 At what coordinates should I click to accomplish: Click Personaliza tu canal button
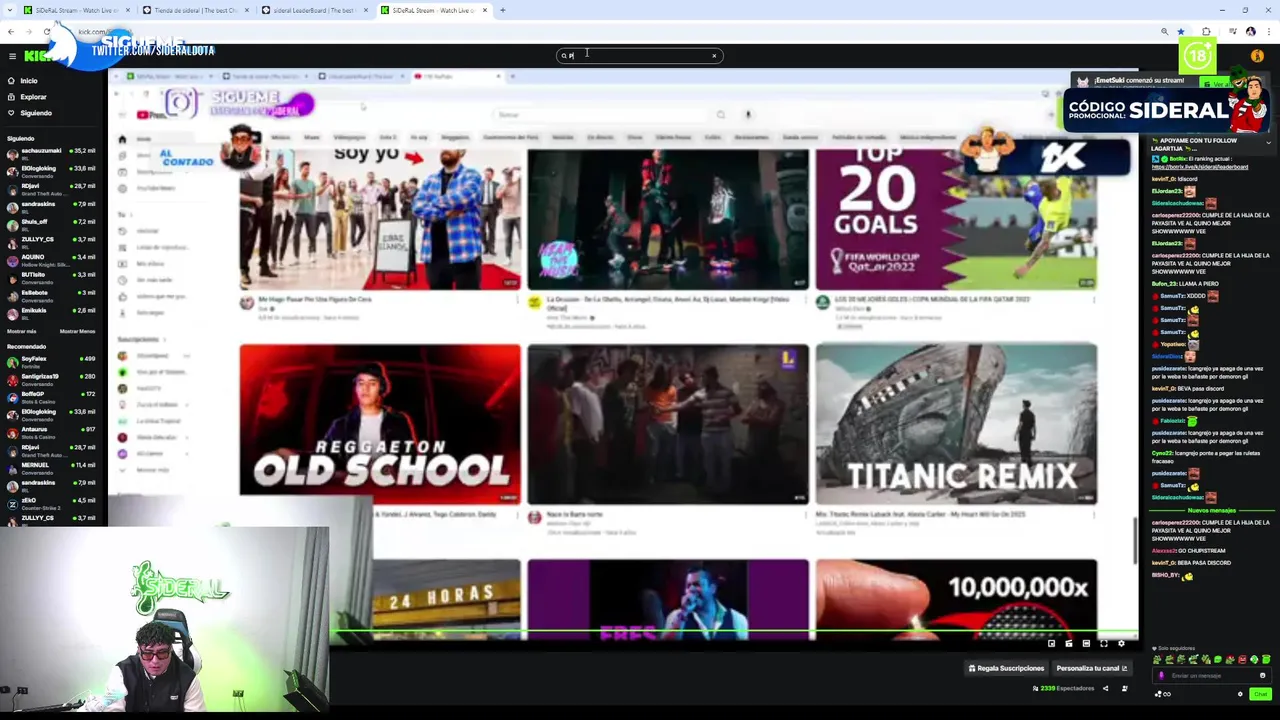(1092, 668)
